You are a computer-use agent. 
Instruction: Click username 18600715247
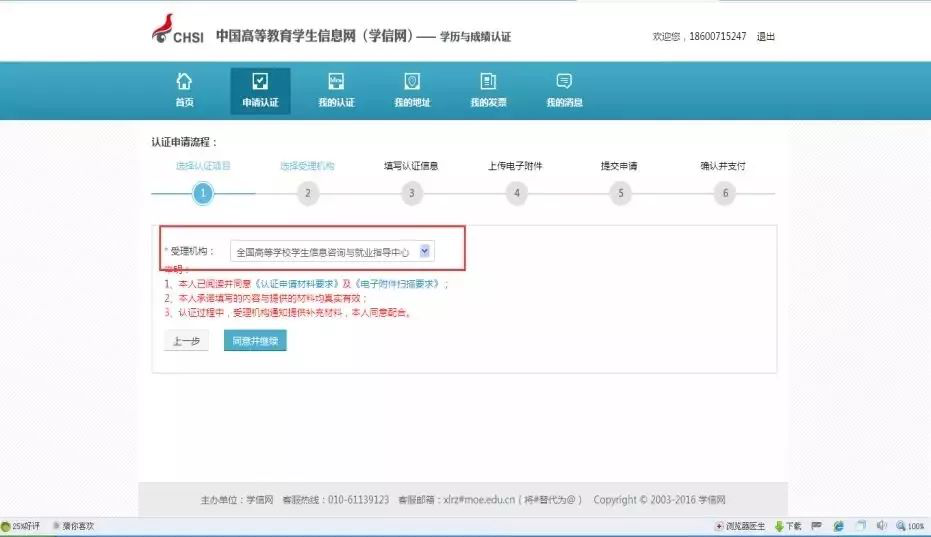[x=717, y=36]
